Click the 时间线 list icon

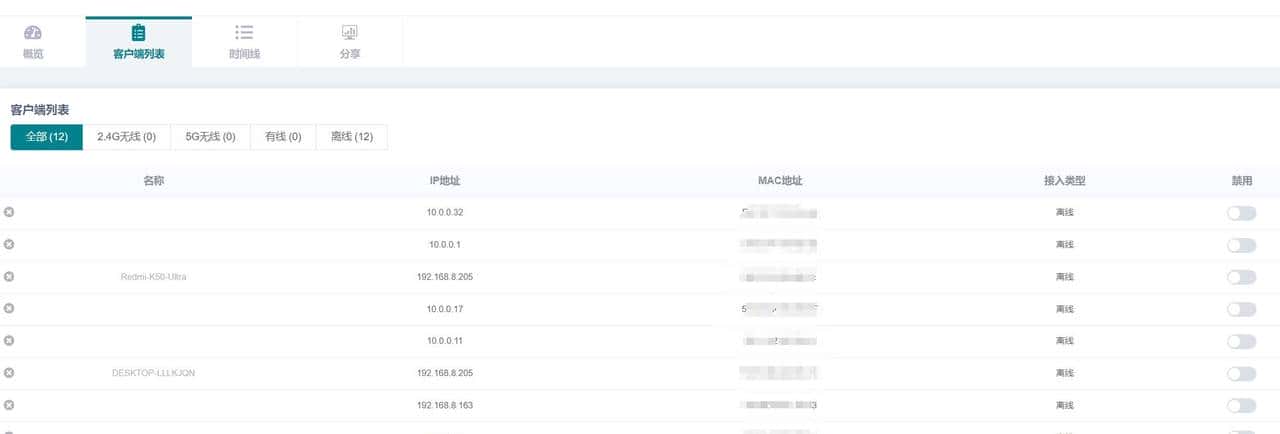[244, 33]
